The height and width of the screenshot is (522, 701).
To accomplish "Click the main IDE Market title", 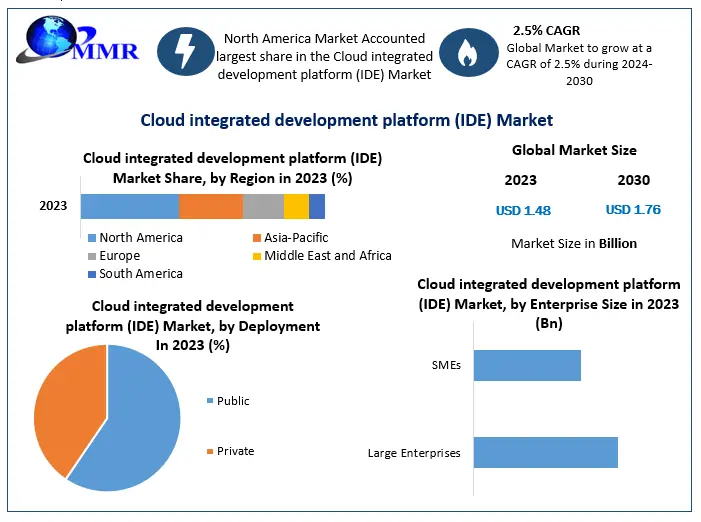I will tap(346, 120).
